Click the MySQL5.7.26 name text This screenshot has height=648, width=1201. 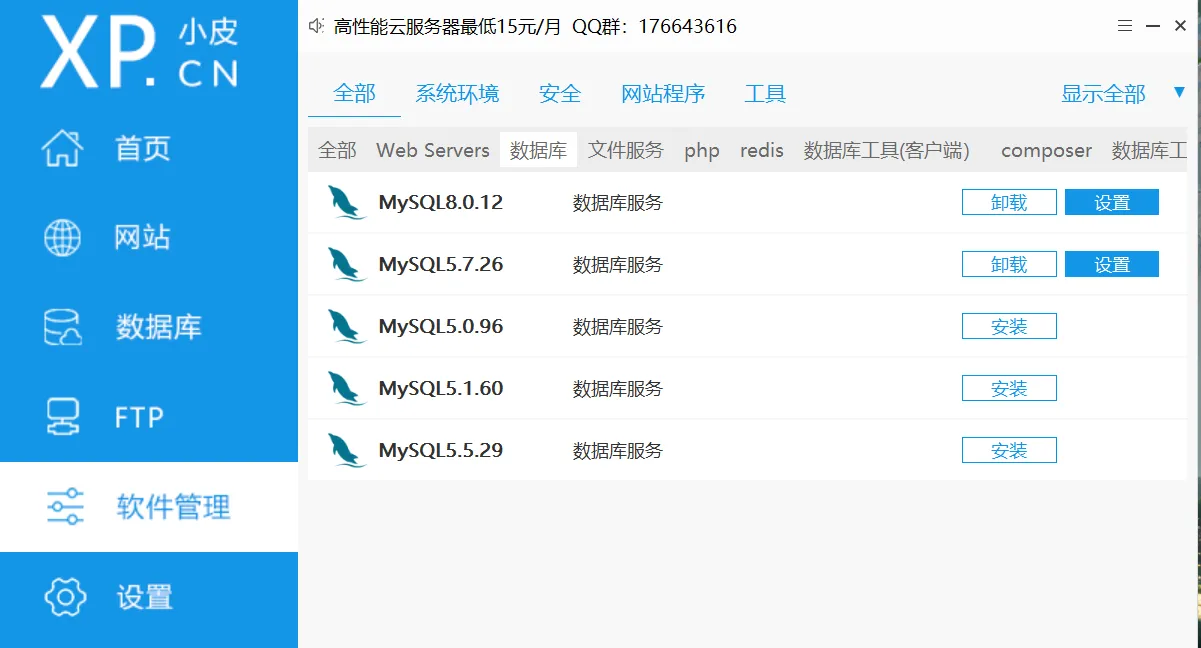click(441, 265)
